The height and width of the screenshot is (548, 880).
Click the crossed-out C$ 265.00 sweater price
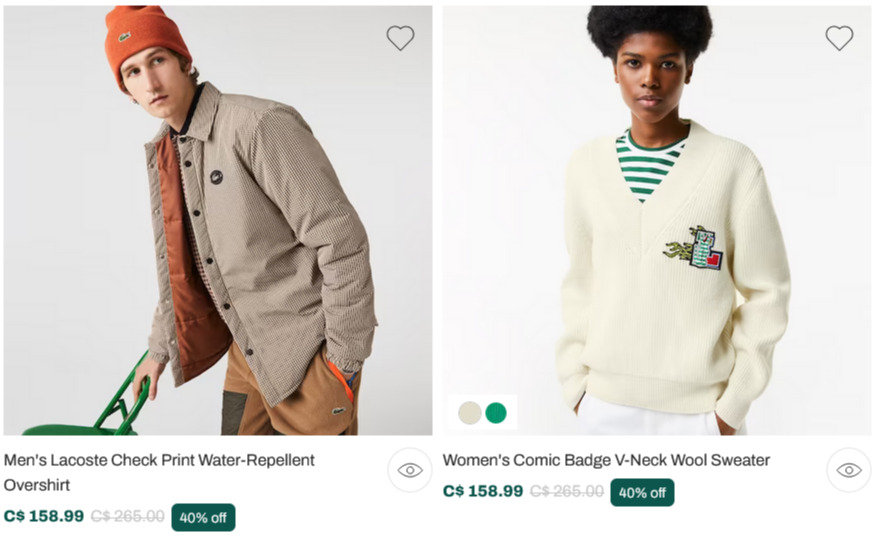[x=567, y=491]
